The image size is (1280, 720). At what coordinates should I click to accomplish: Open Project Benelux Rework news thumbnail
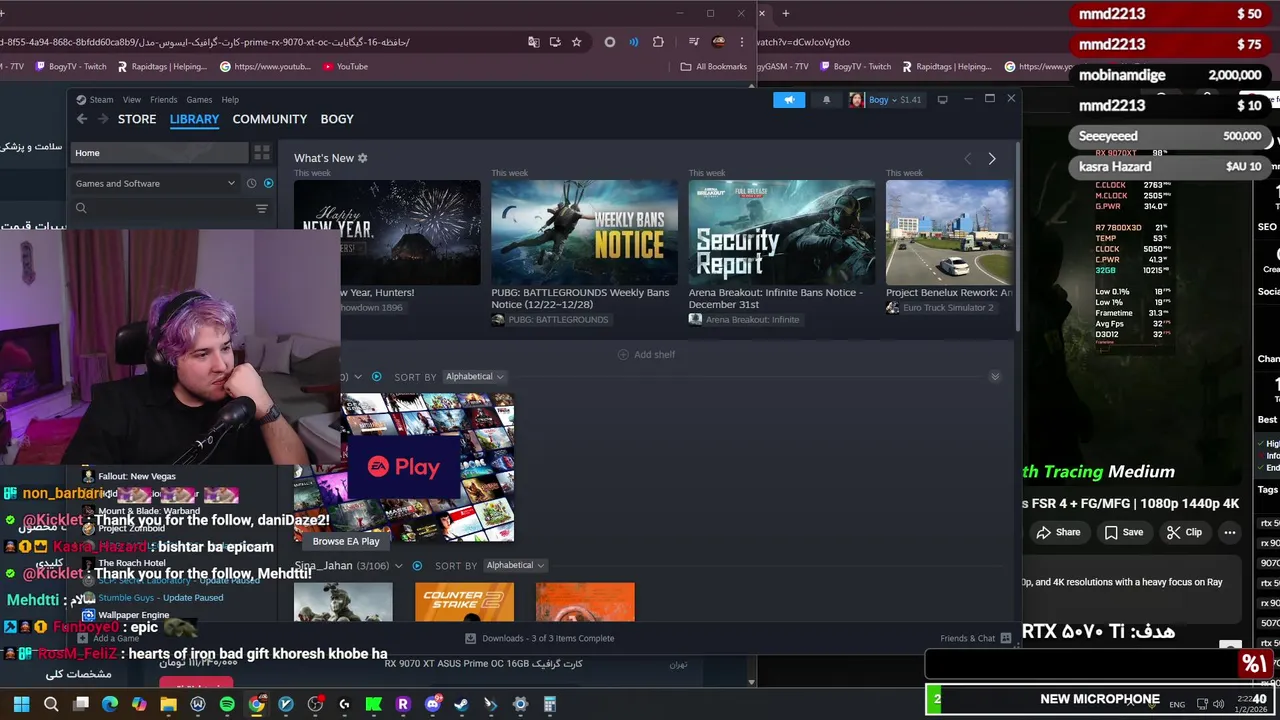tap(949, 232)
